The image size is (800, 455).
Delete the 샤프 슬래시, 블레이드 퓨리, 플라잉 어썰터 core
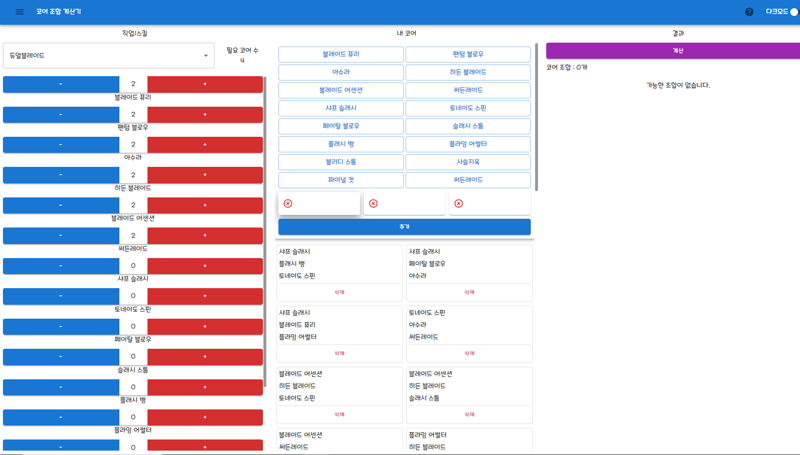pos(339,353)
